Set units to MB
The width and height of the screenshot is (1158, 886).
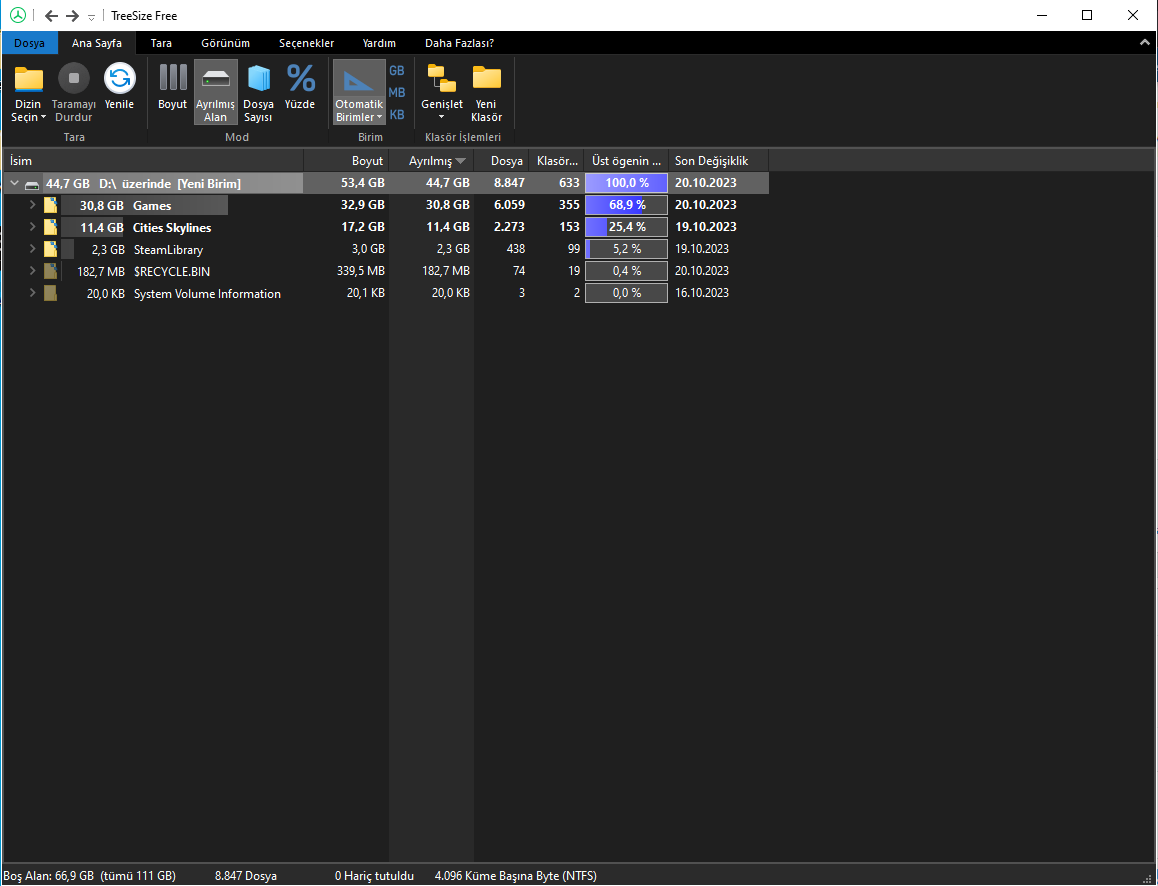tap(397, 92)
